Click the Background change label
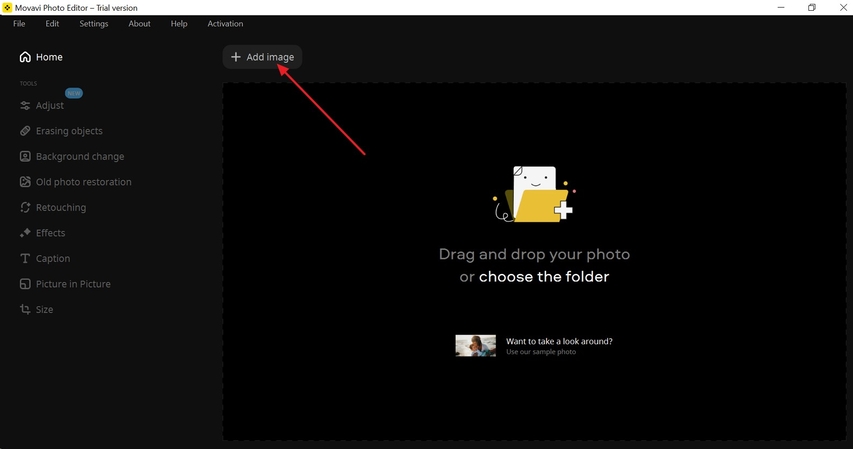 point(80,156)
